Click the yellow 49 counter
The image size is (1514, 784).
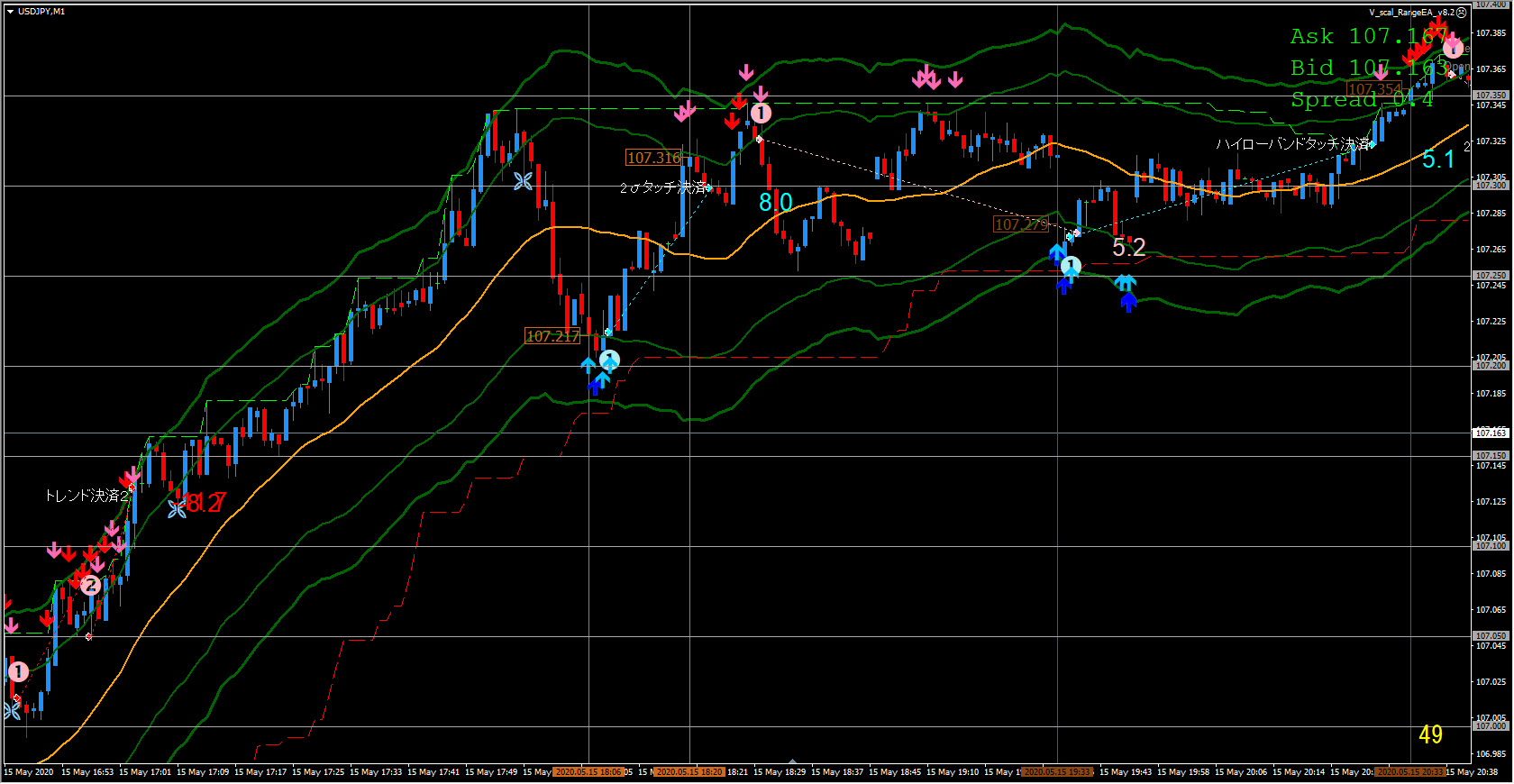click(x=1430, y=734)
